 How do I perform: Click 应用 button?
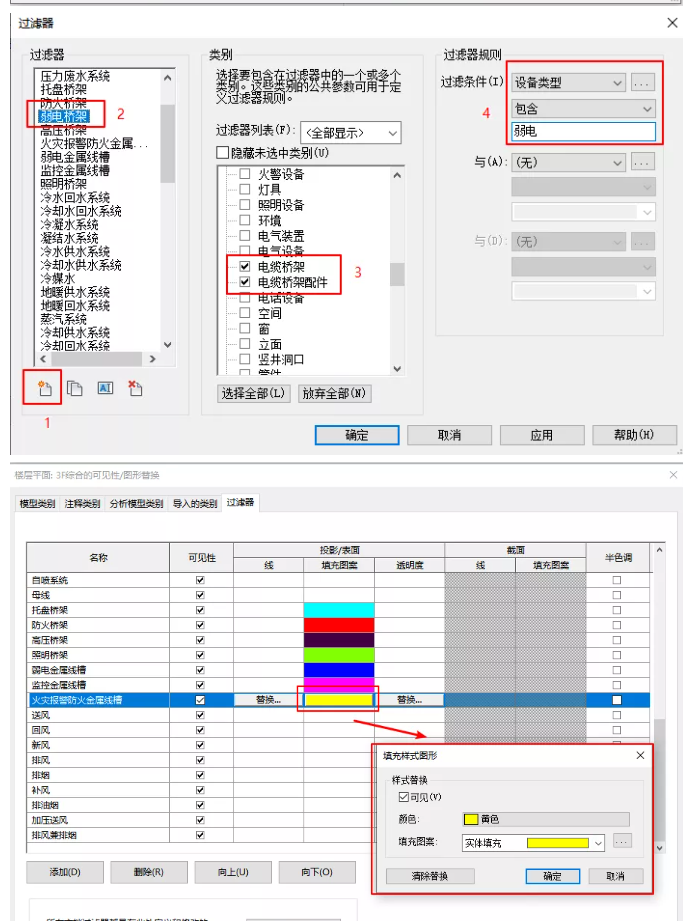tap(541, 435)
